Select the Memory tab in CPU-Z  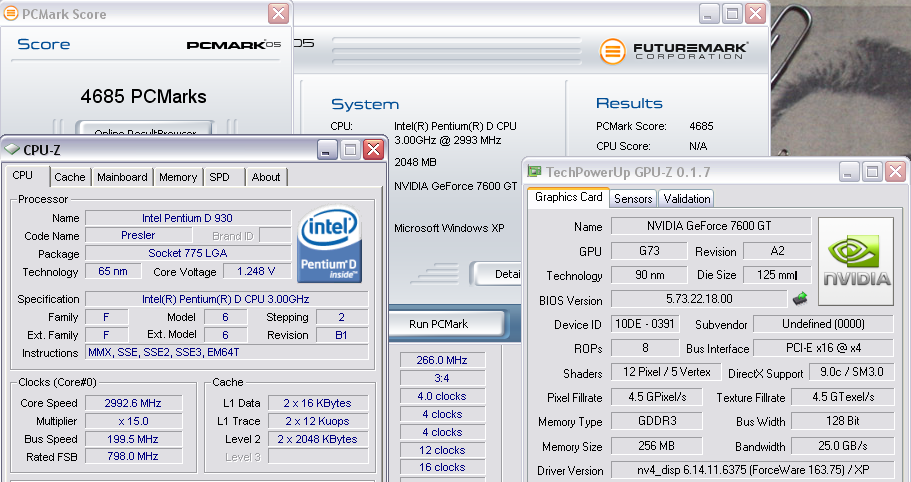click(178, 177)
